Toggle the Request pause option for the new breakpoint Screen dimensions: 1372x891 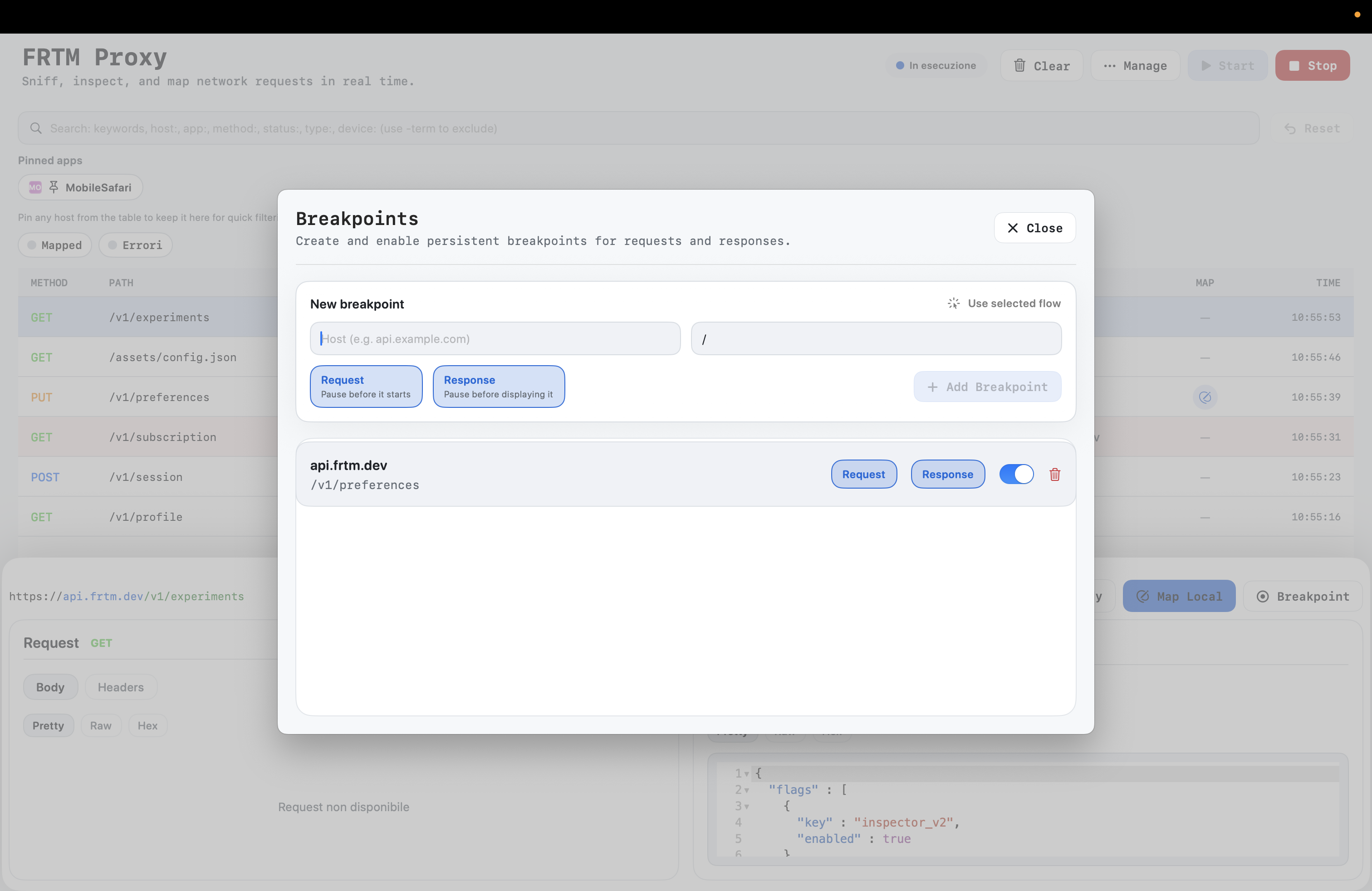point(366,386)
